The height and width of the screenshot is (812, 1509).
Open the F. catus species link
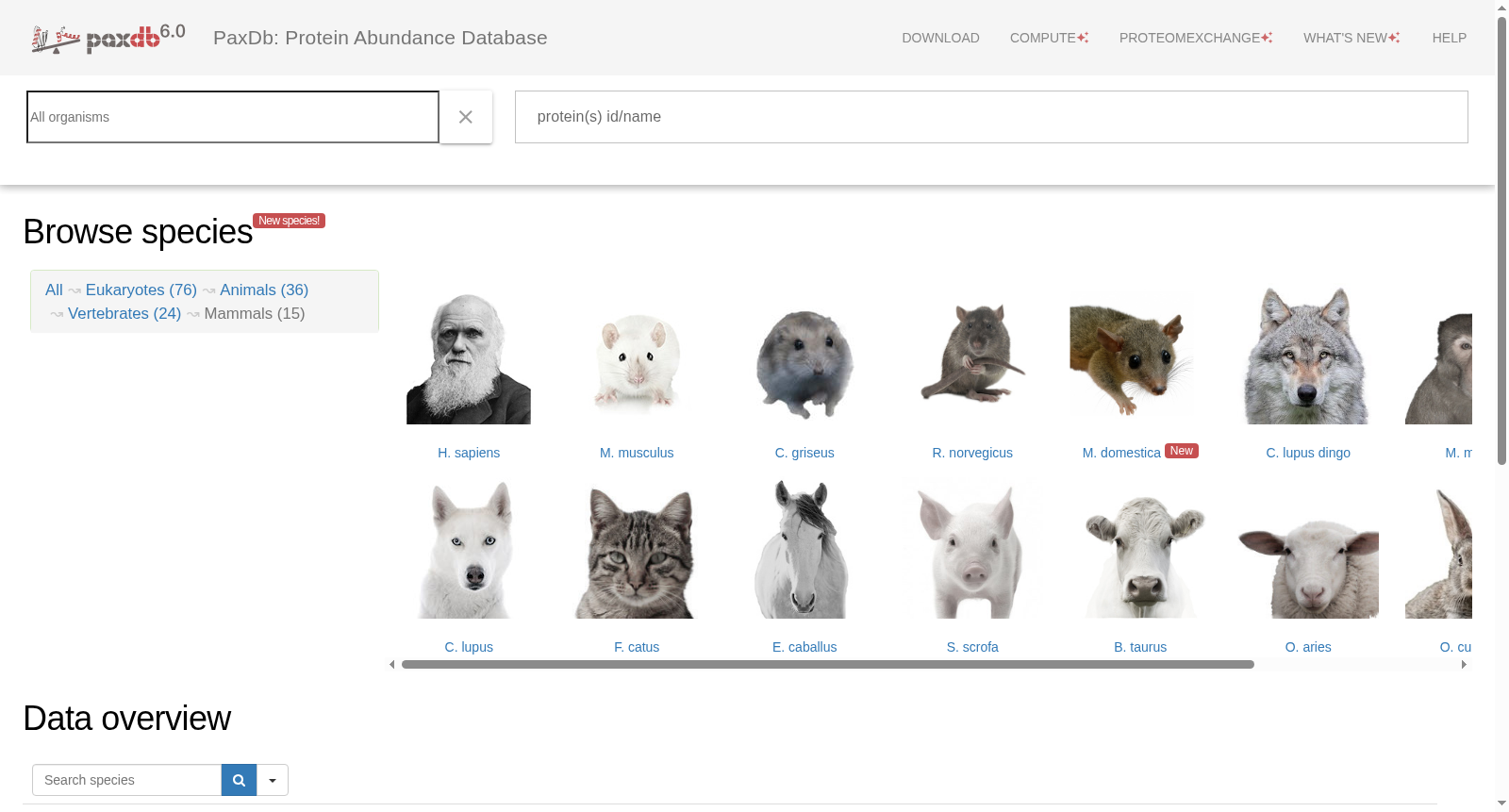(x=637, y=647)
